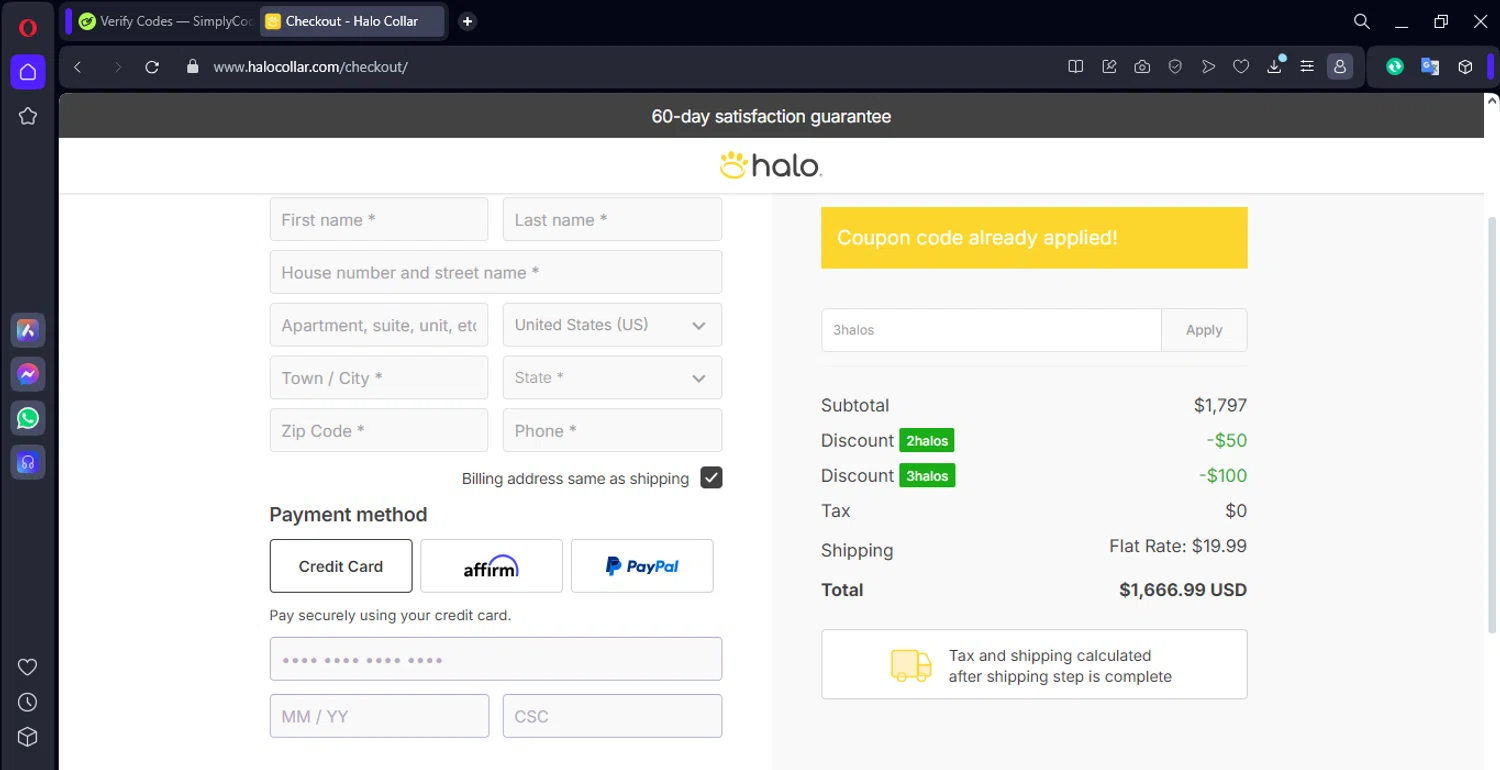Viewport: 1500px width, 770px height.
Task: Search tabs with magnifier icon
Action: coord(1362,21)
